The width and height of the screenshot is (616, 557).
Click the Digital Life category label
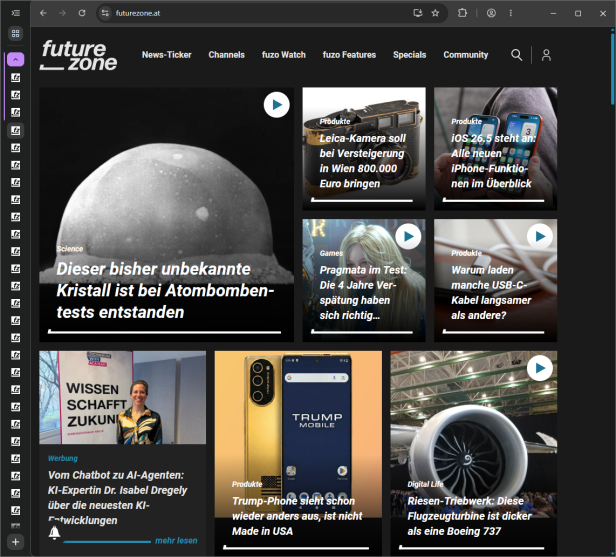[x=425, y=484]
